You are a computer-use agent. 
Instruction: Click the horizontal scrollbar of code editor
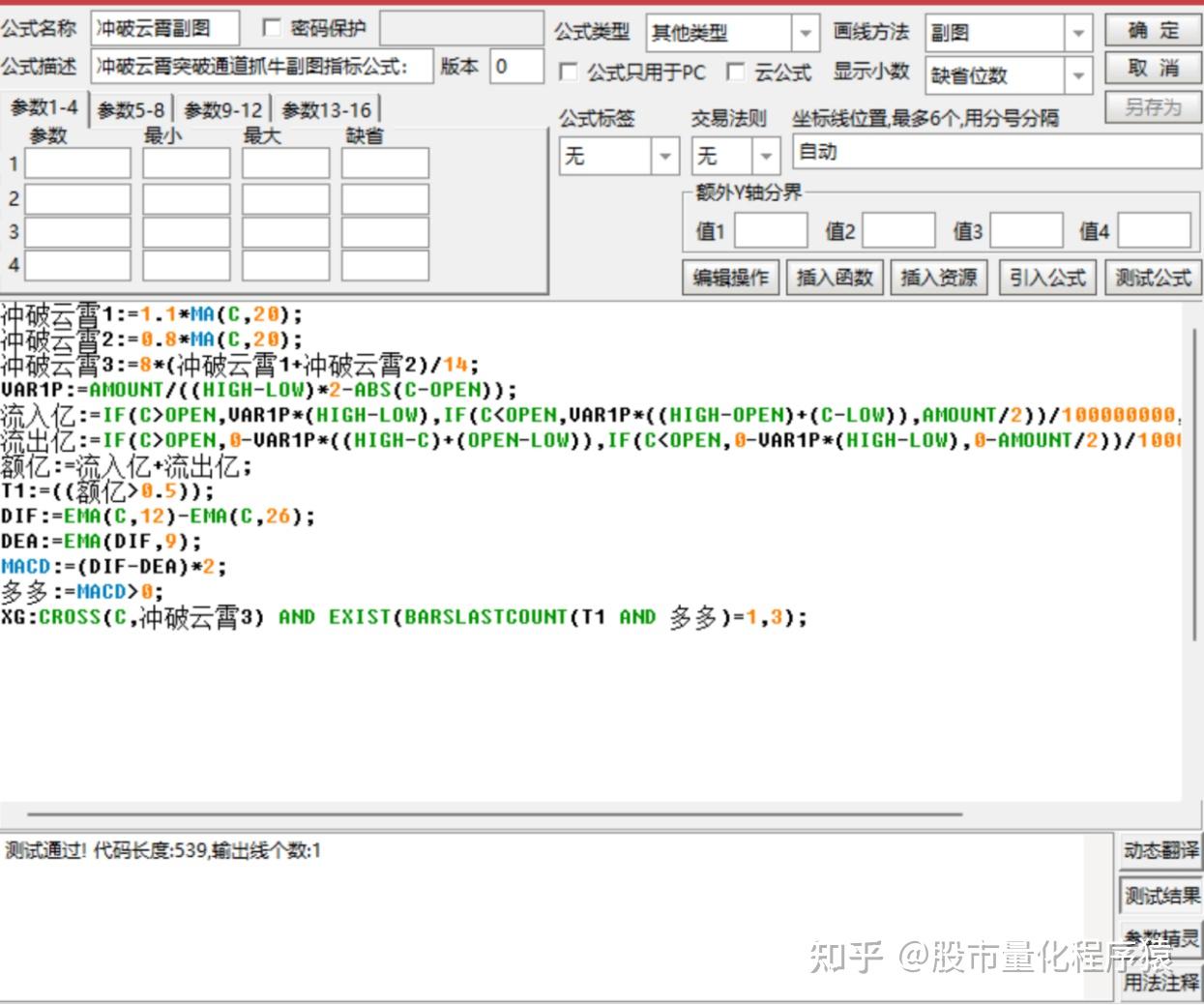493,814
